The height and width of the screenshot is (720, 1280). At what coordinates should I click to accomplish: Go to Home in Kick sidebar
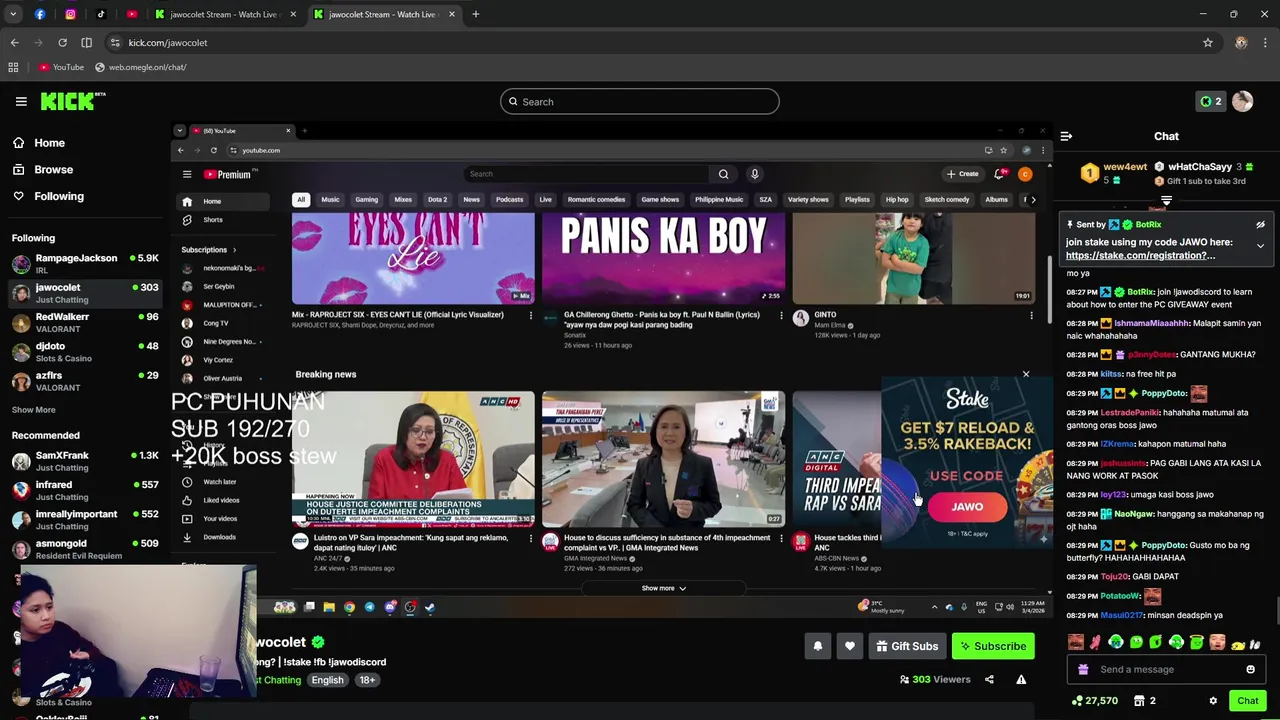(x=49, y=143)
